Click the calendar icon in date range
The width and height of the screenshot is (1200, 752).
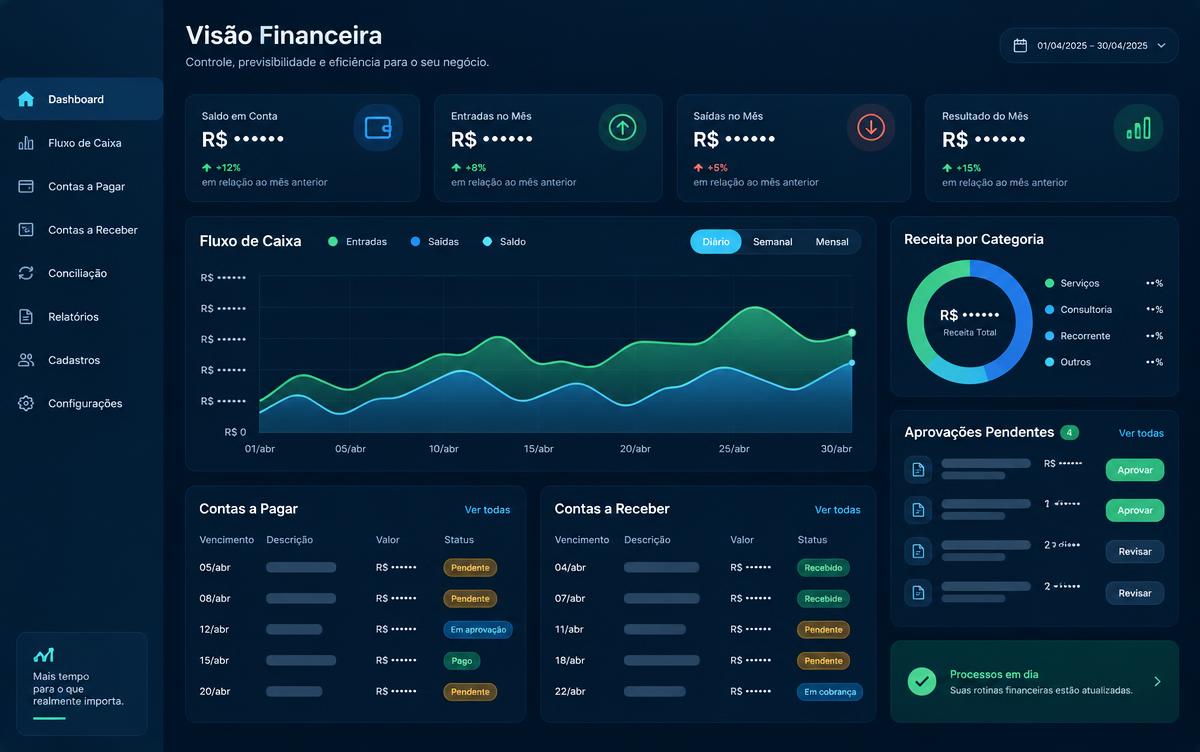pyautogui.click(x=1020, y=45)
